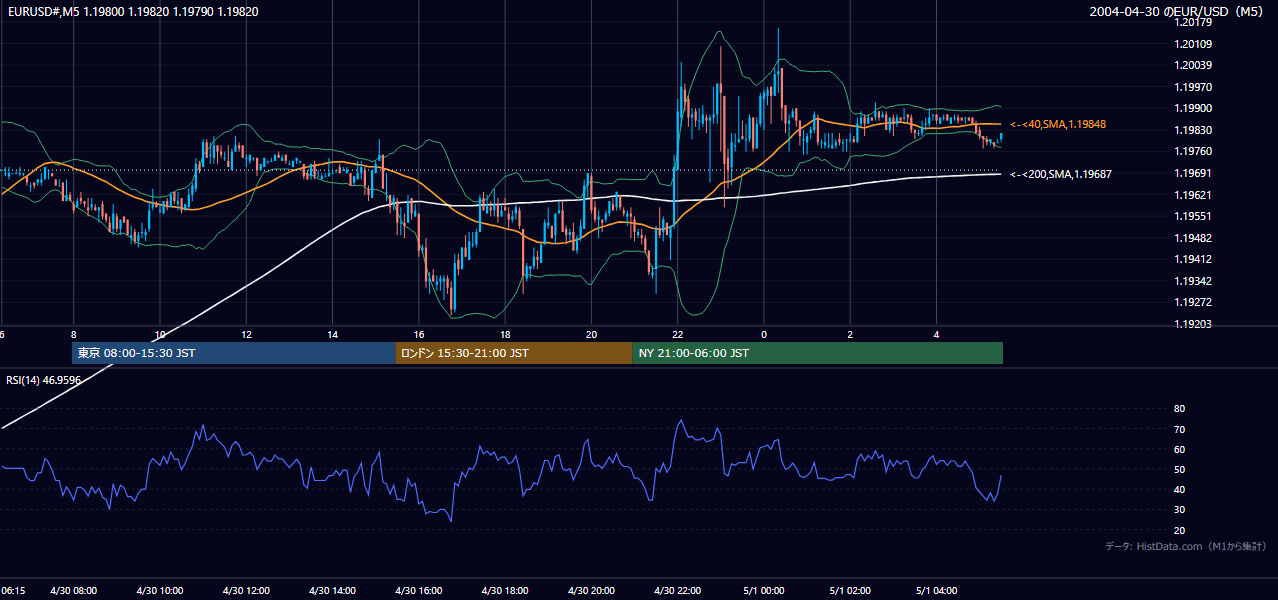
Task: Click RSI axis level 20
Action: pyautogui.click(x=1179, y=530)
